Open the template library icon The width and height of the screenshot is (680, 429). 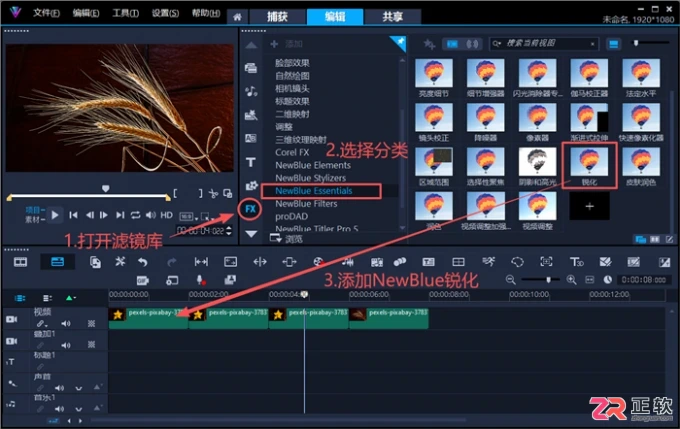[251, 115]
